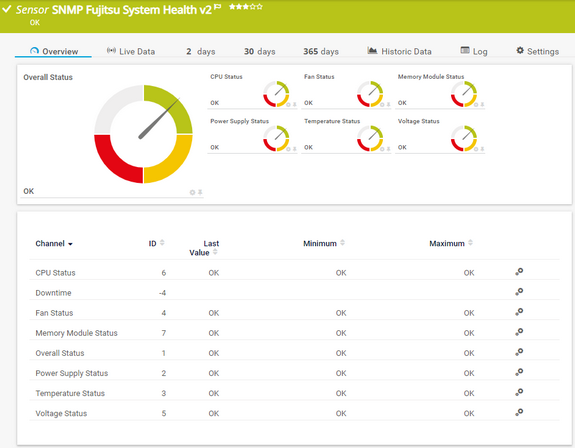
Task: Sort table by Last Value column
Action: point(204,248)
